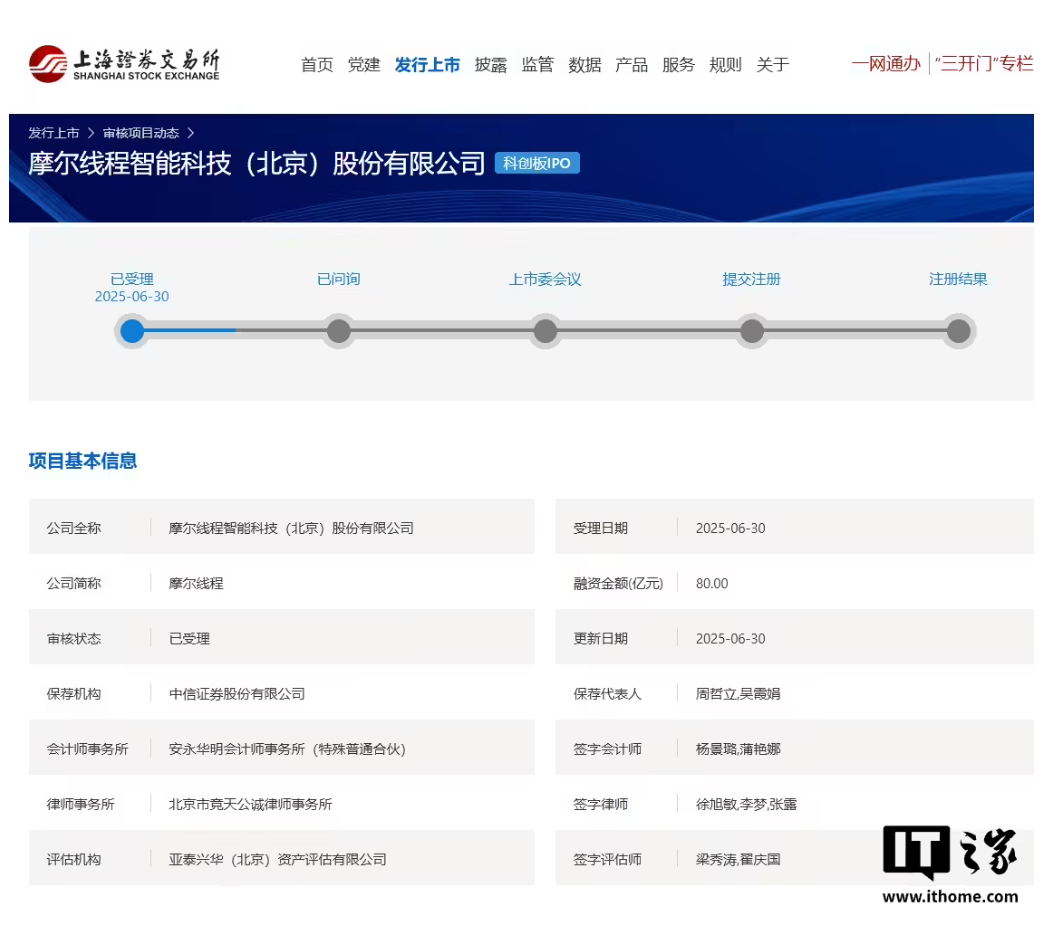Open the 规则 menu
The image size is (1048, 930).
tap(725, 65)
